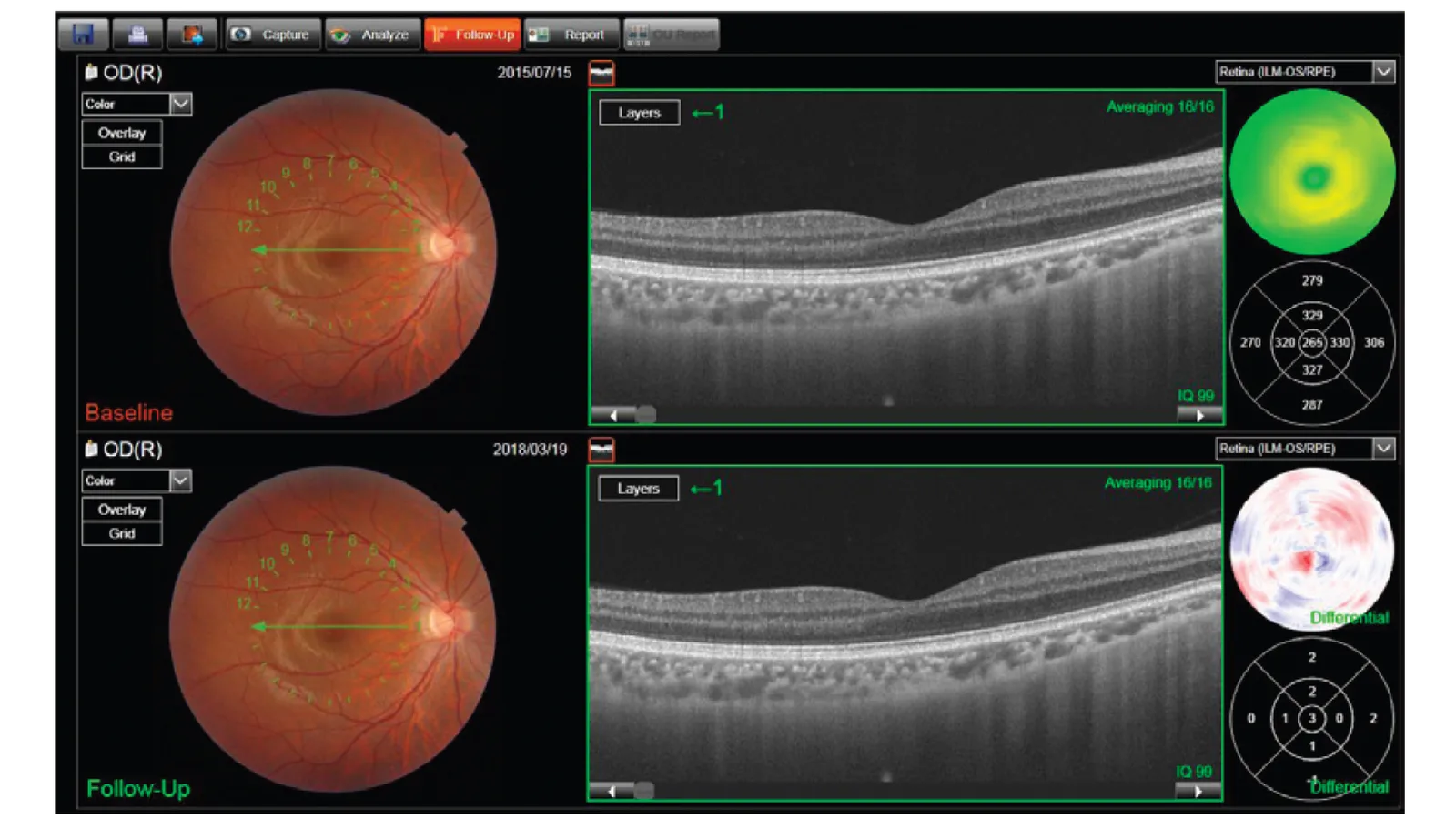Screen dimensions: 1456x819
Task: Click next-scan arrow under Baseline OCT
Action: (1199, 415)
